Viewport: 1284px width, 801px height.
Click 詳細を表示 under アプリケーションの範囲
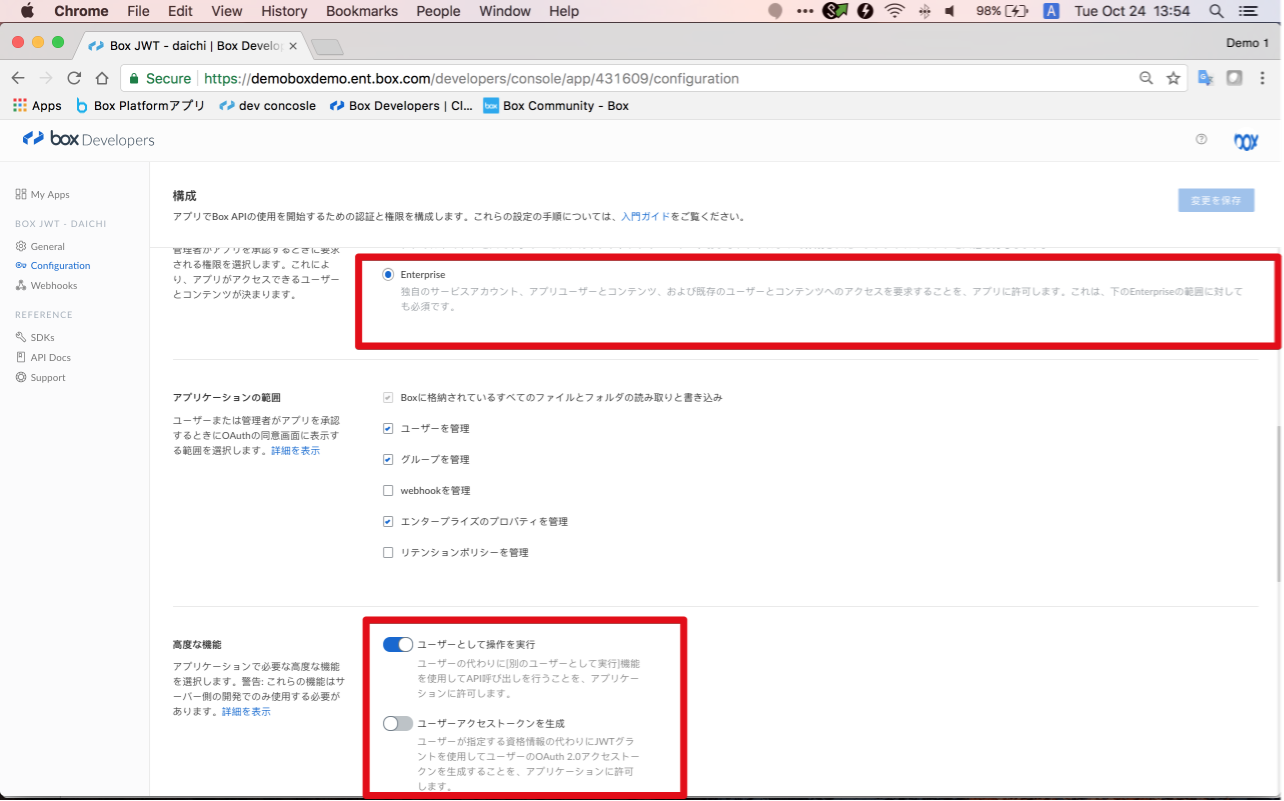click(x=296, y=451)
